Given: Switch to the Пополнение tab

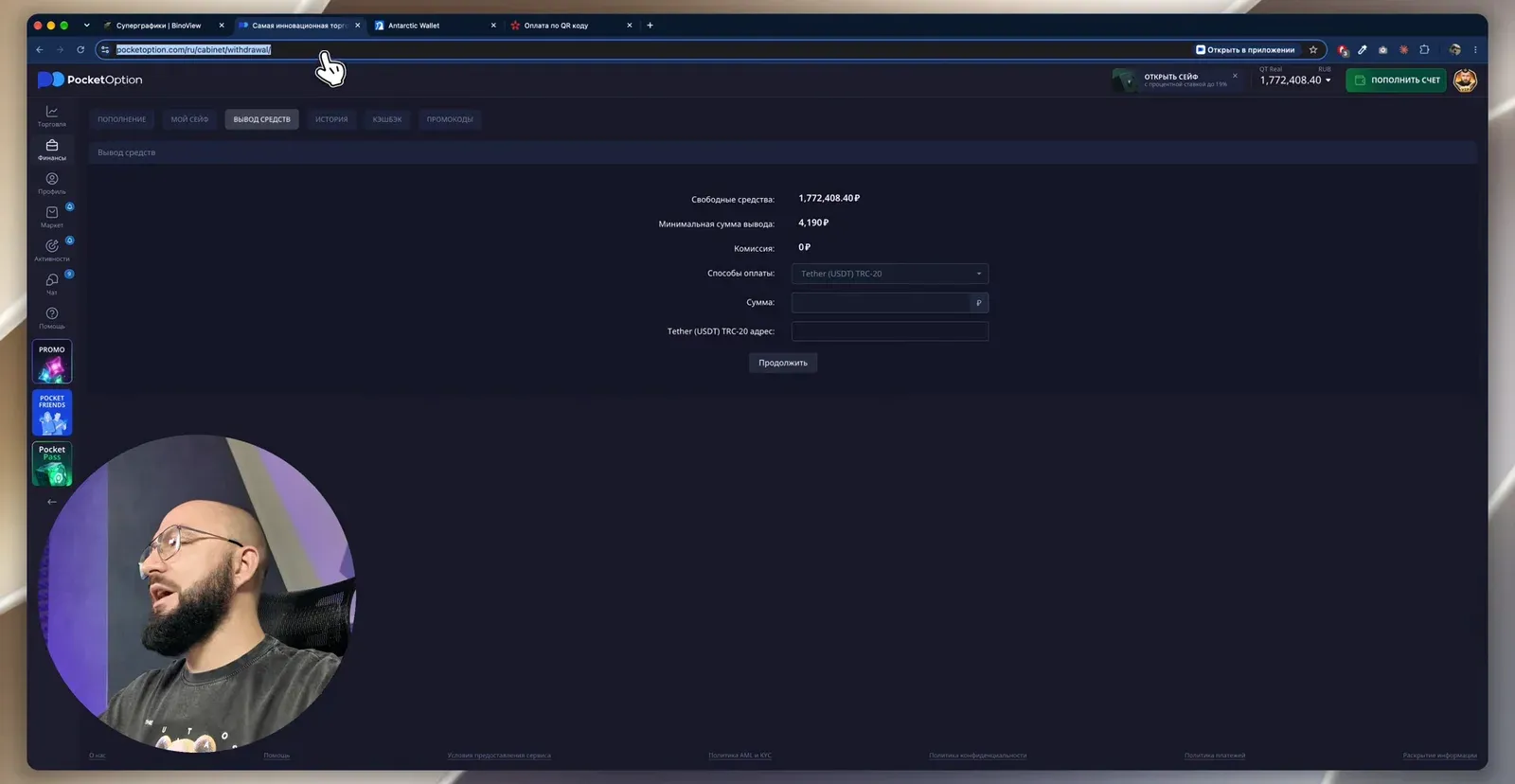Looking at the screenshot, I should pos(122,119).
